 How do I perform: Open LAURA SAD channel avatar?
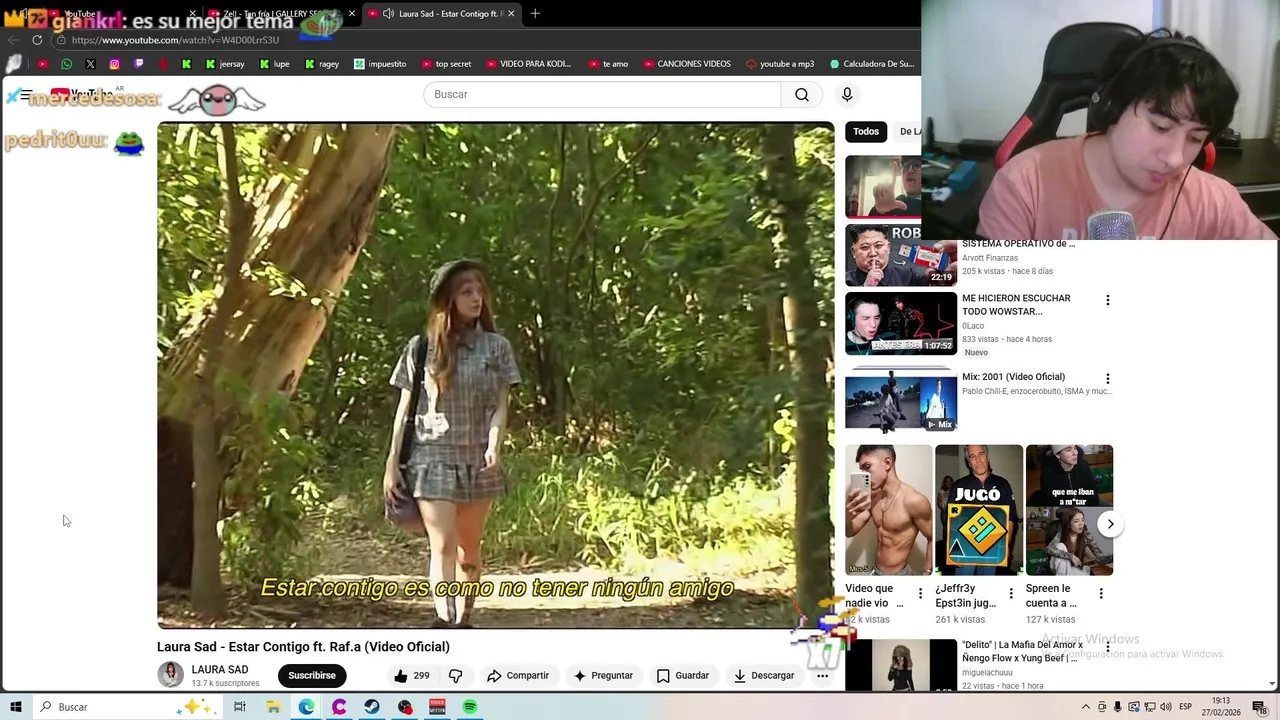tap(170, 675)
